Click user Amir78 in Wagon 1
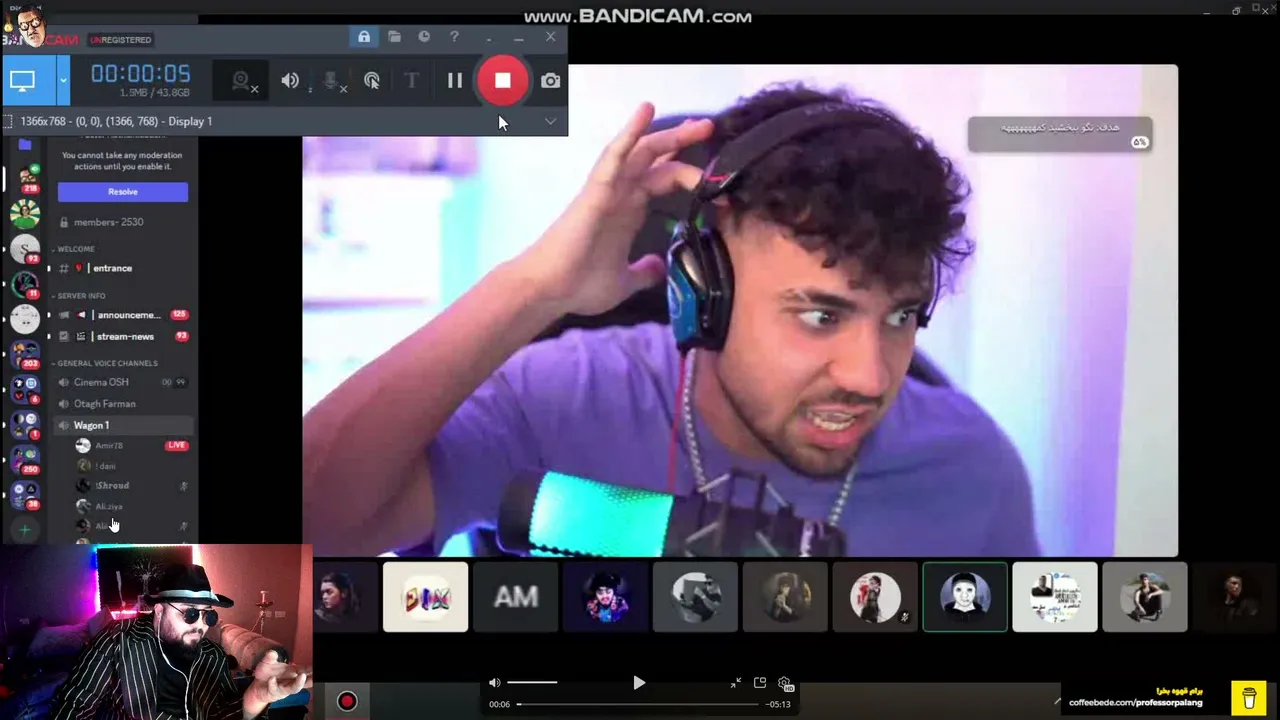The width and height of the screenshot is (1280, 720). click(x=109, y=445)
